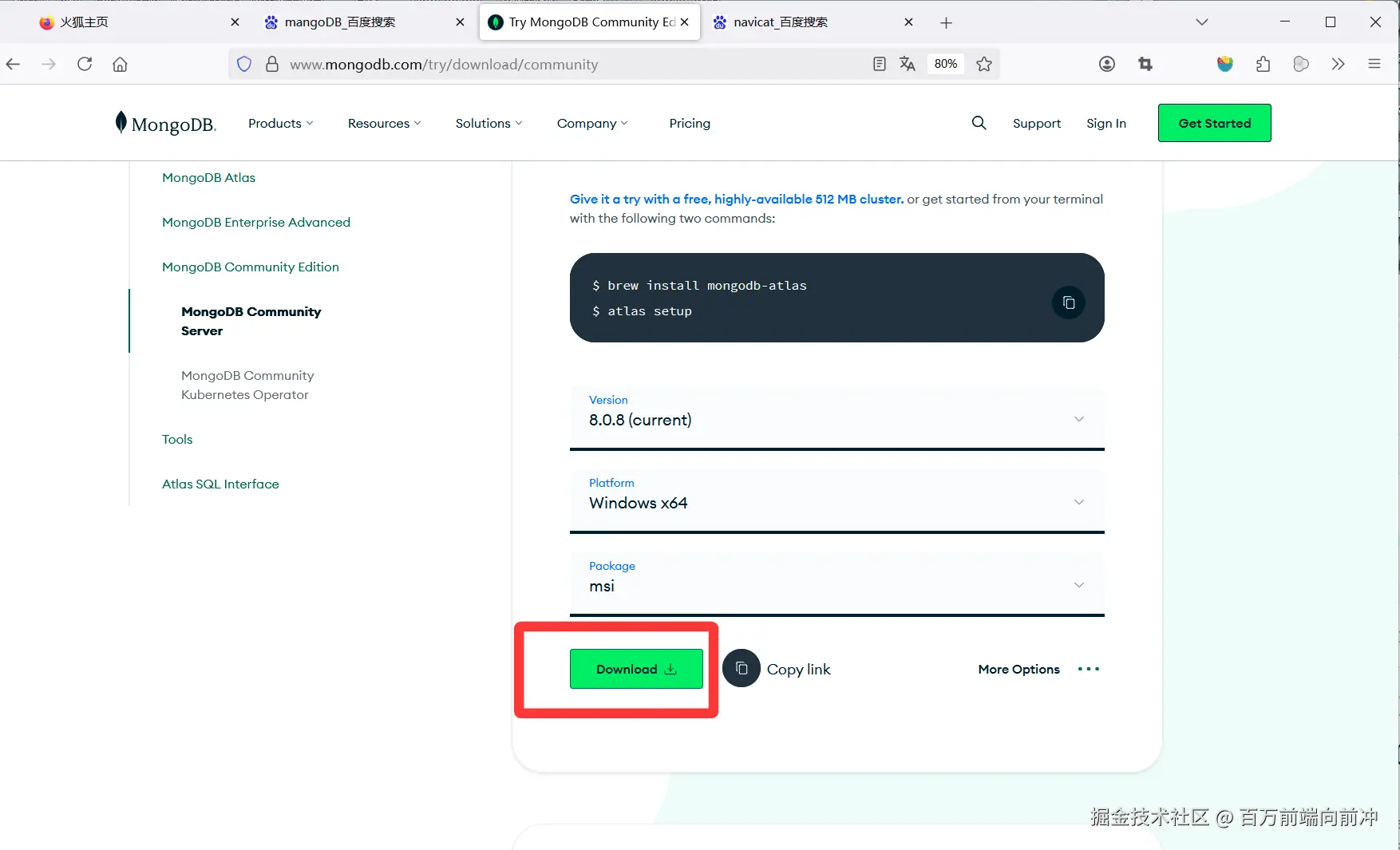
Task: Close the navicat search tab
Action: [x=909, y=22]
